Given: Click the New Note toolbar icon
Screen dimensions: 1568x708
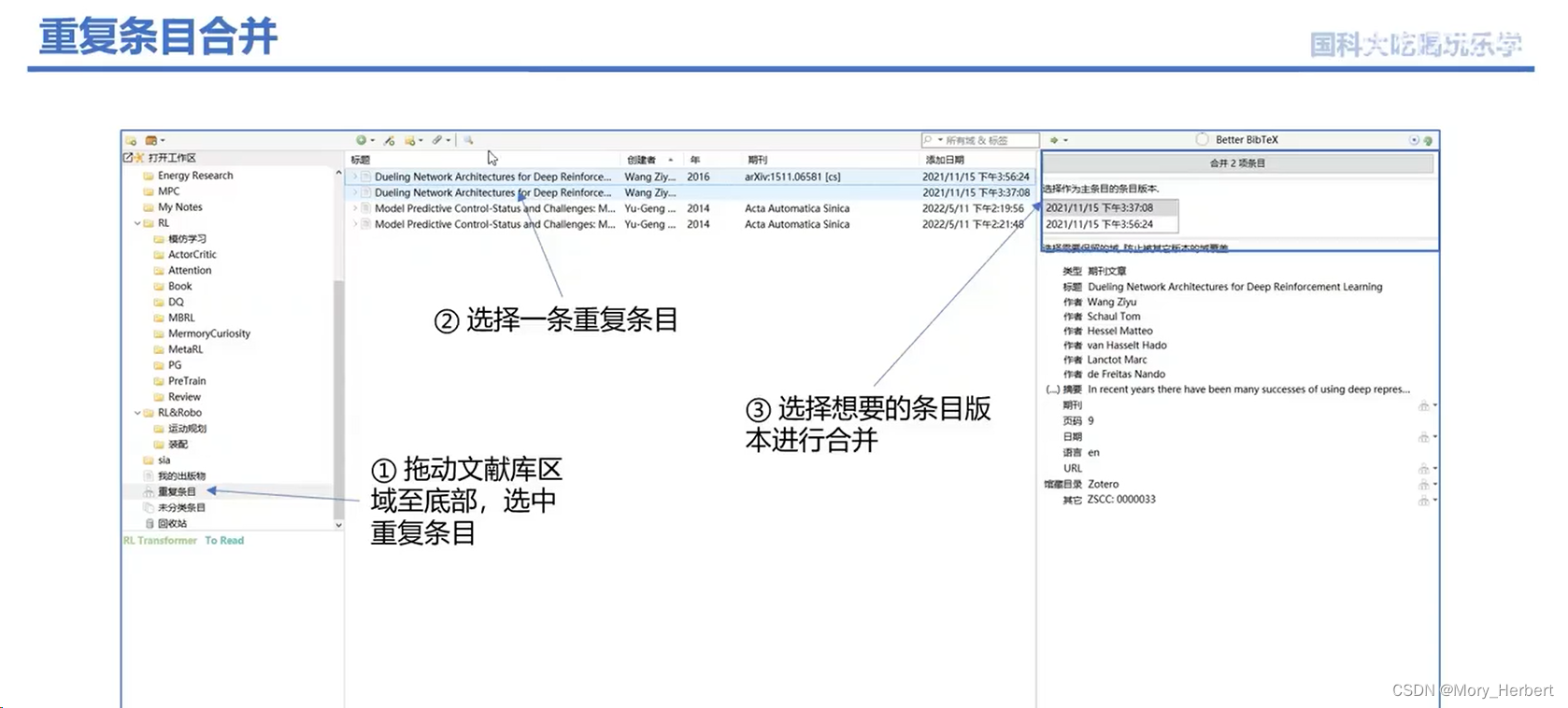Looking at the screenshot, I should click(x=410, y=140).
